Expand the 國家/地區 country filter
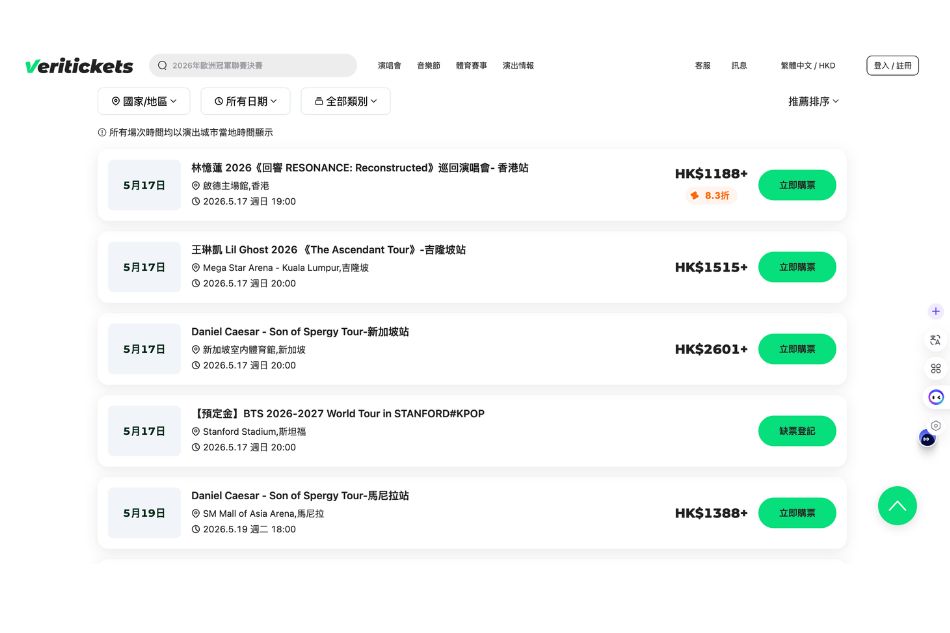The image size is (950, 633). pos(144,101)
